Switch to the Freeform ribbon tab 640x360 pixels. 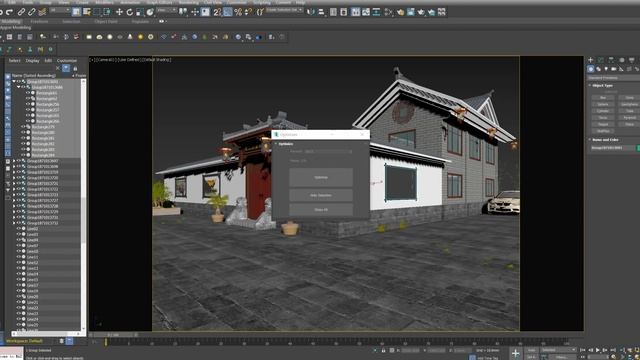(40, 22)
